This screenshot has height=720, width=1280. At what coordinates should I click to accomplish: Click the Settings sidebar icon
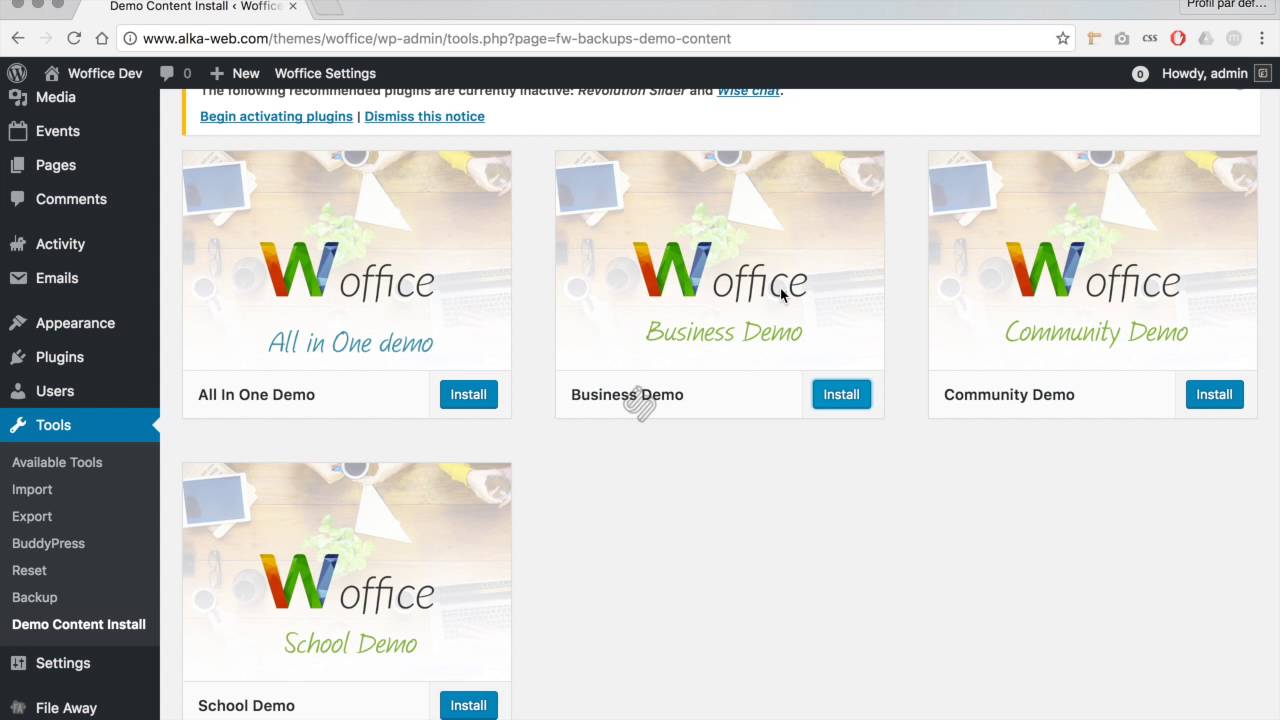point(17,663)
